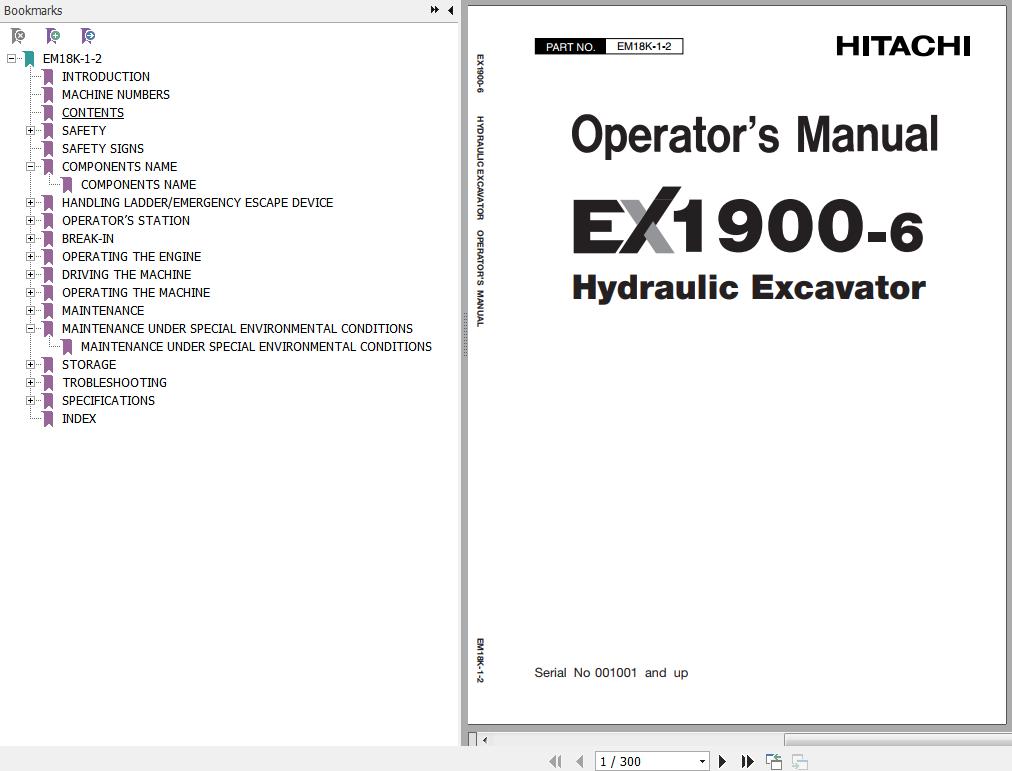This screenshot has height=771, width=1012.
Task: Select the STORAGE bookmark text
Action: 89,365
